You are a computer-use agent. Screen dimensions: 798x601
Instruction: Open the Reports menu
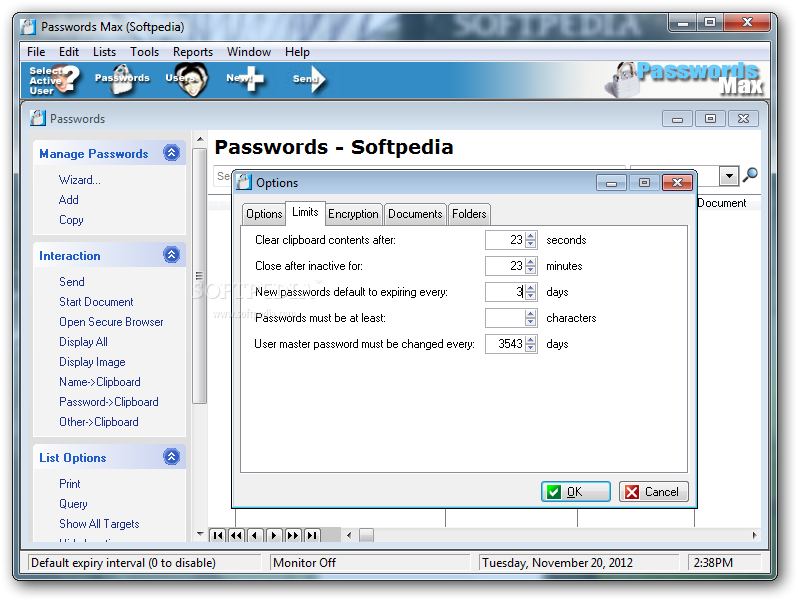point(193,52)
